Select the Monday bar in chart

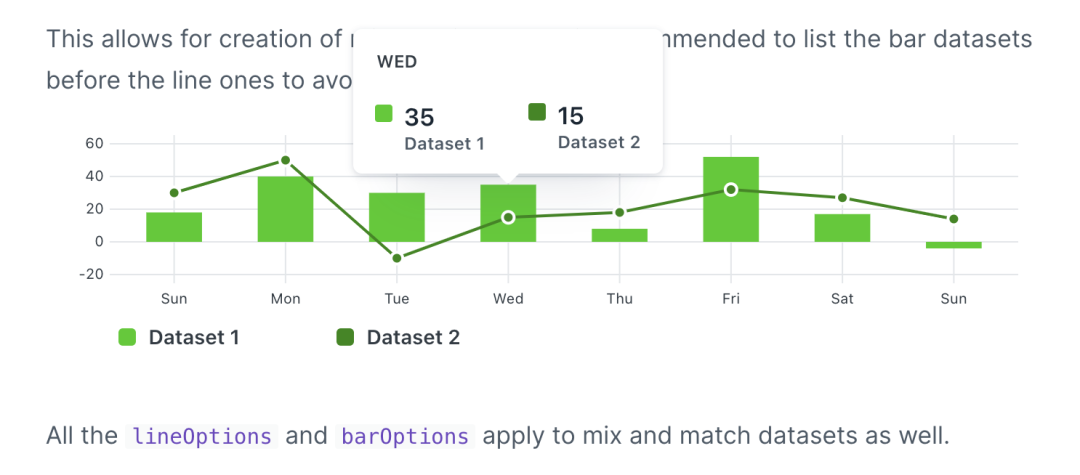(285, 209)
